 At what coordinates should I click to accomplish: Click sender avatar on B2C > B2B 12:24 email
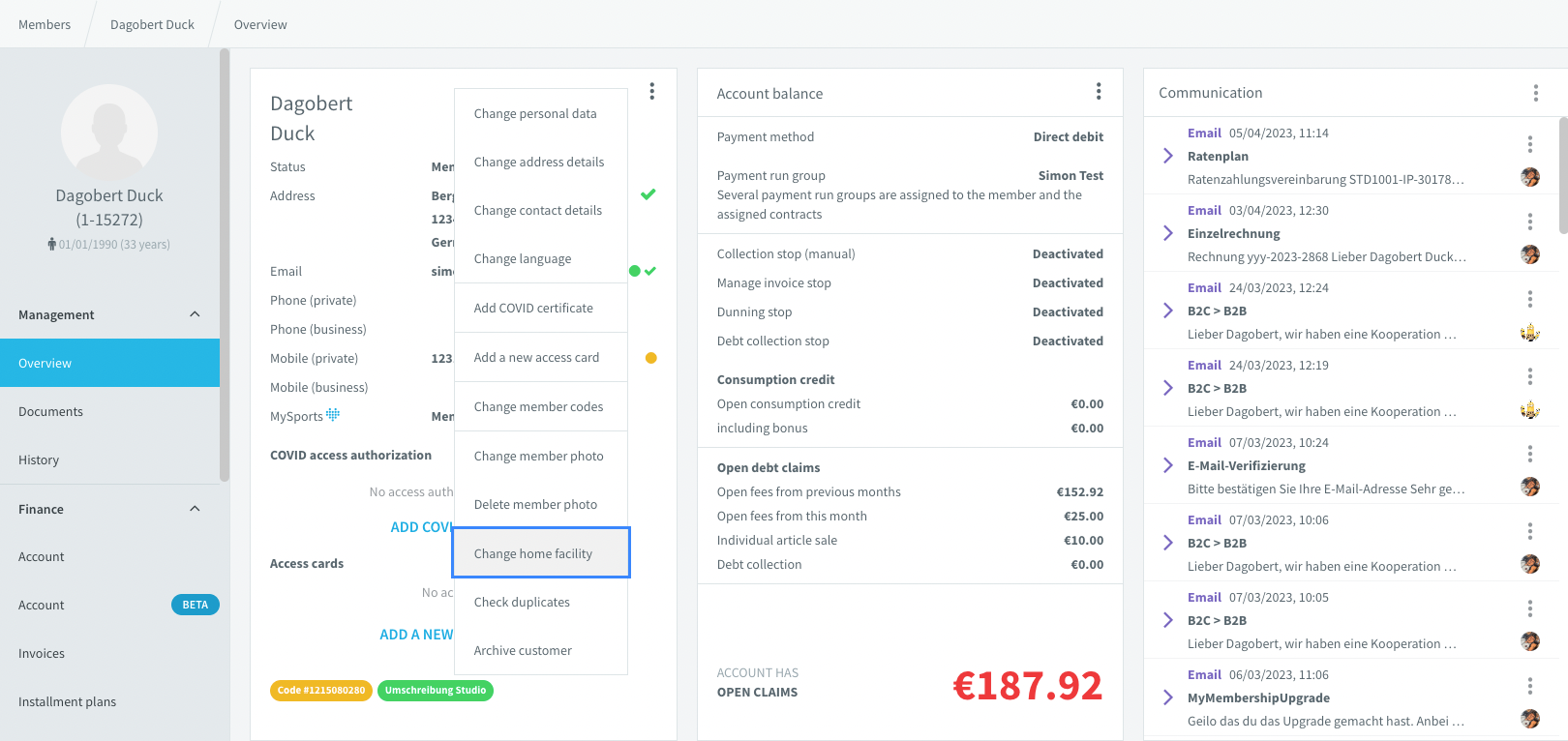coord(1530,333)
